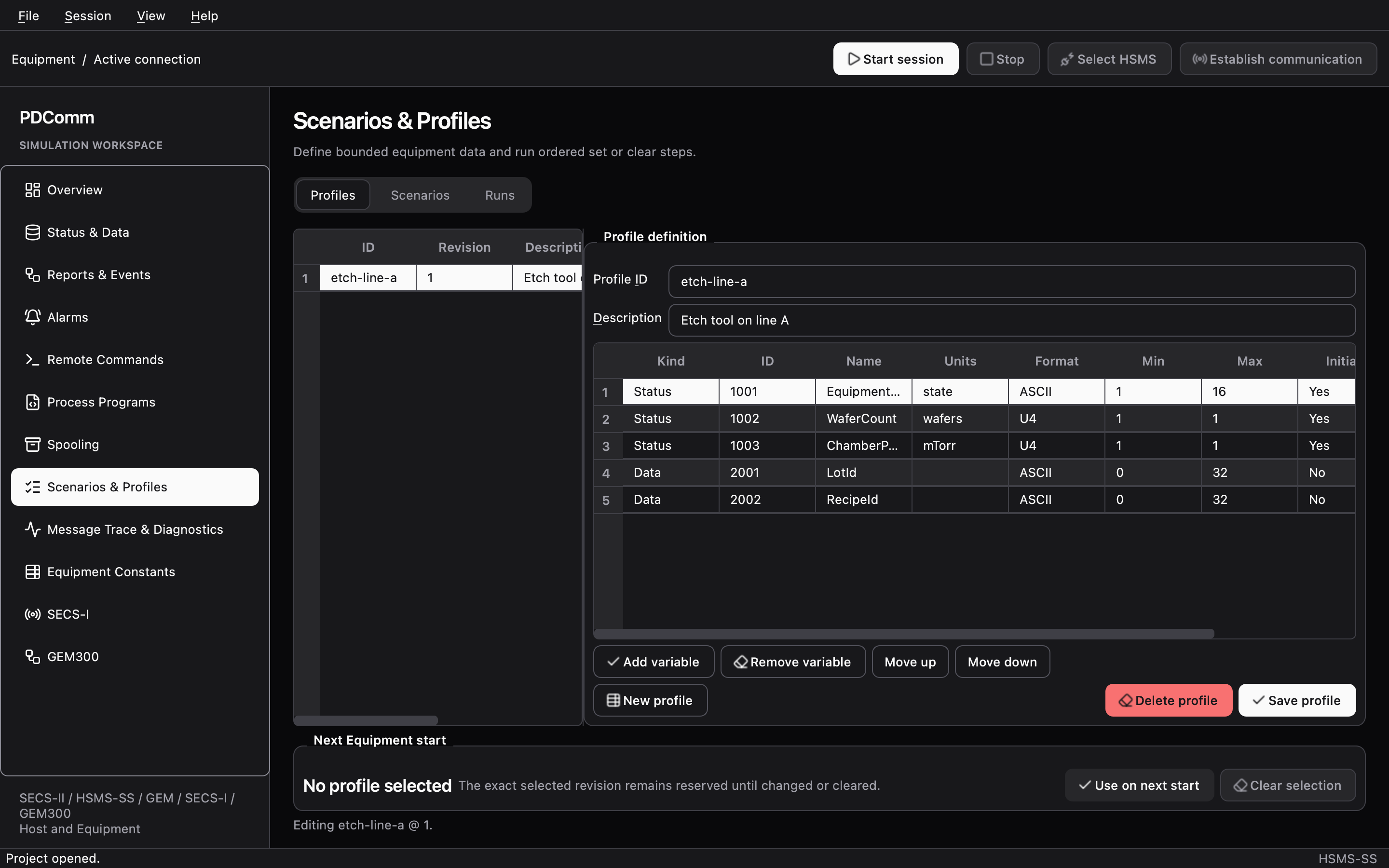Click the Stop button
This screenshot has width=1389, height=868.
1003,59
